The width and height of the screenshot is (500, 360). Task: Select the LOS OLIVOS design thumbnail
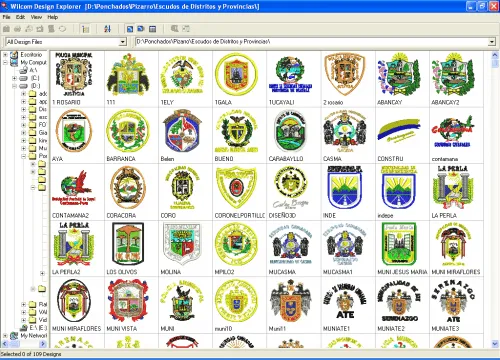128,244
